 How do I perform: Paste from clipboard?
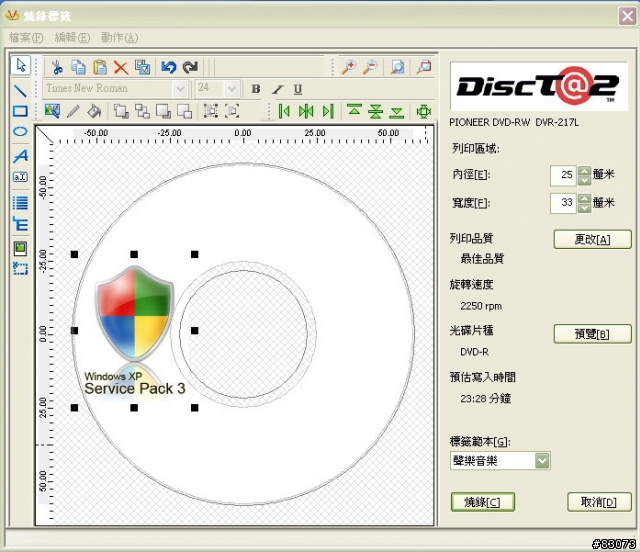coord(100,67)
